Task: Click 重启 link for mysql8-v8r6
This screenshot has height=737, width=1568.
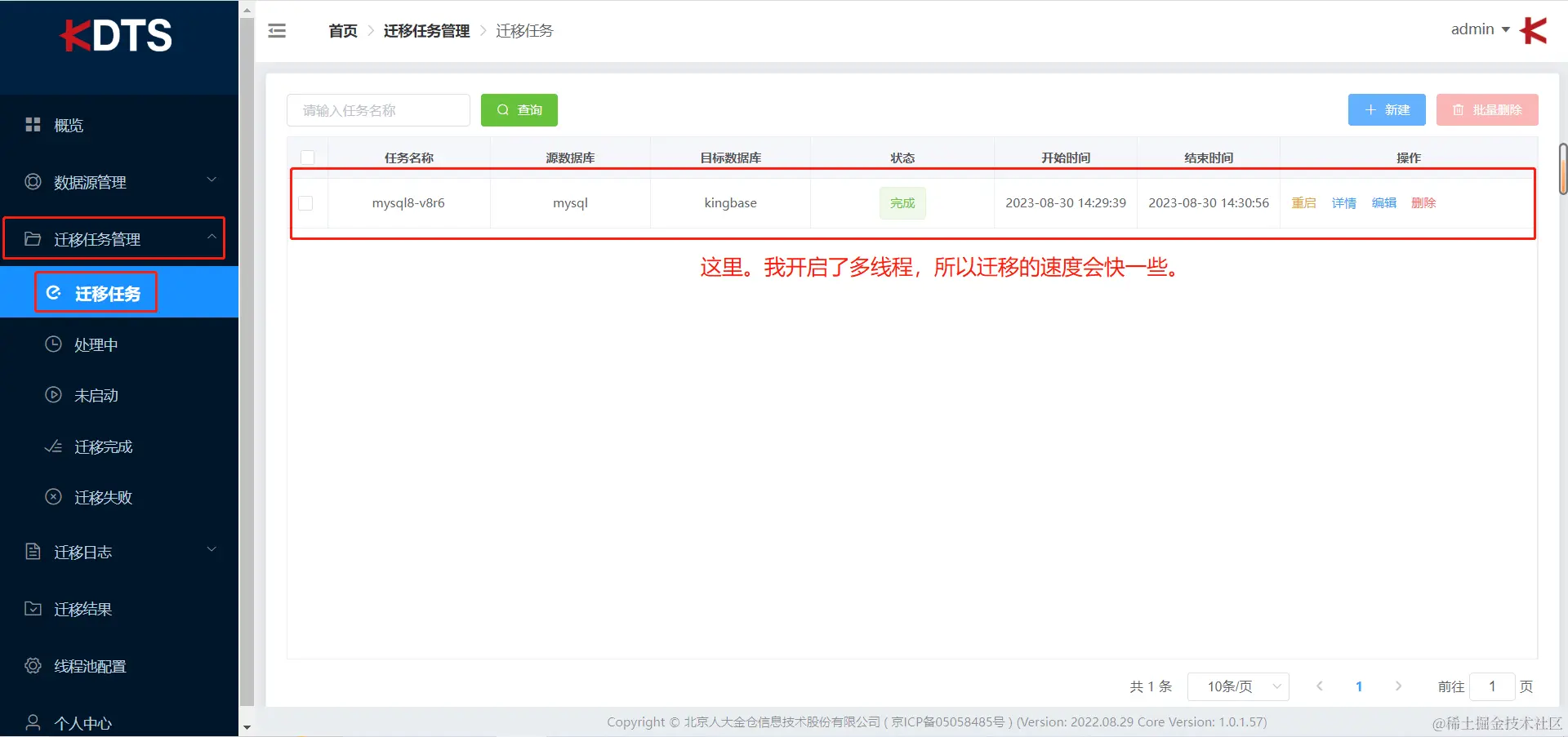Action: (1303, 203)
